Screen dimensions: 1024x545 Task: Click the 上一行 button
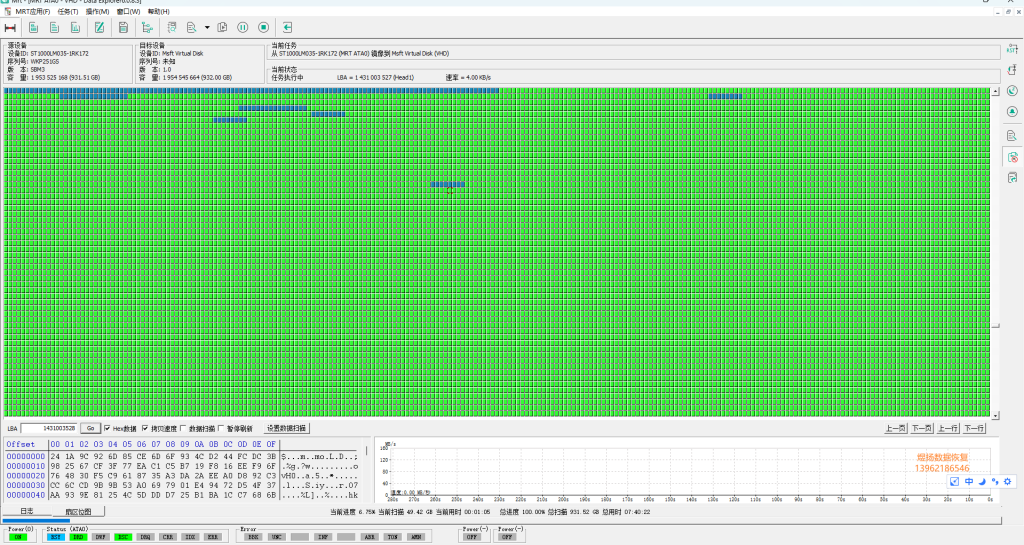(948, 428)
